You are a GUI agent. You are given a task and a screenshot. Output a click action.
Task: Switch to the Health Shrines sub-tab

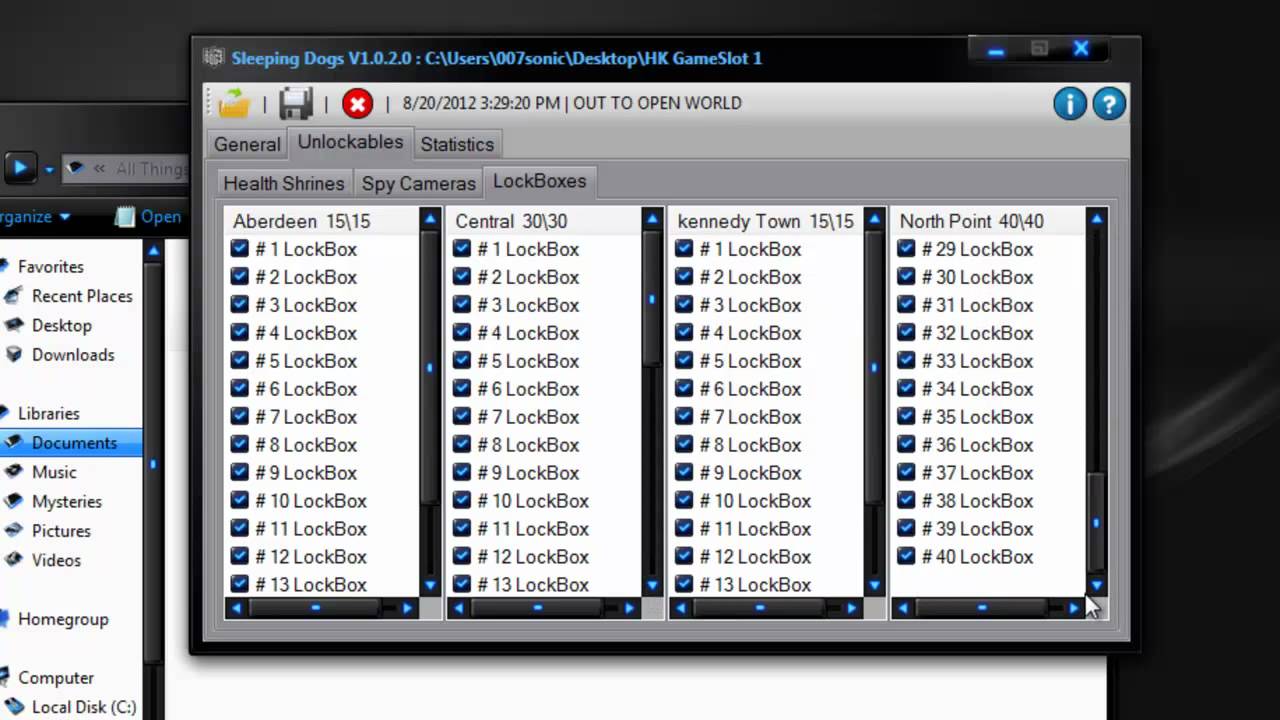284,183
